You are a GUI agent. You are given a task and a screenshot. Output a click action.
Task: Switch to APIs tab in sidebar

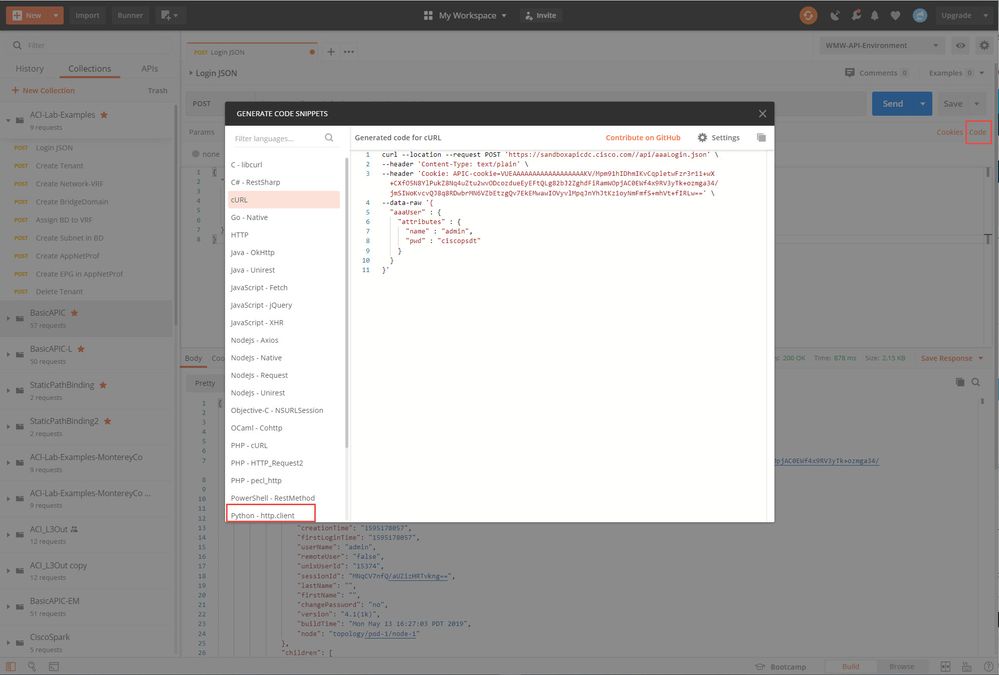(150, 68)
